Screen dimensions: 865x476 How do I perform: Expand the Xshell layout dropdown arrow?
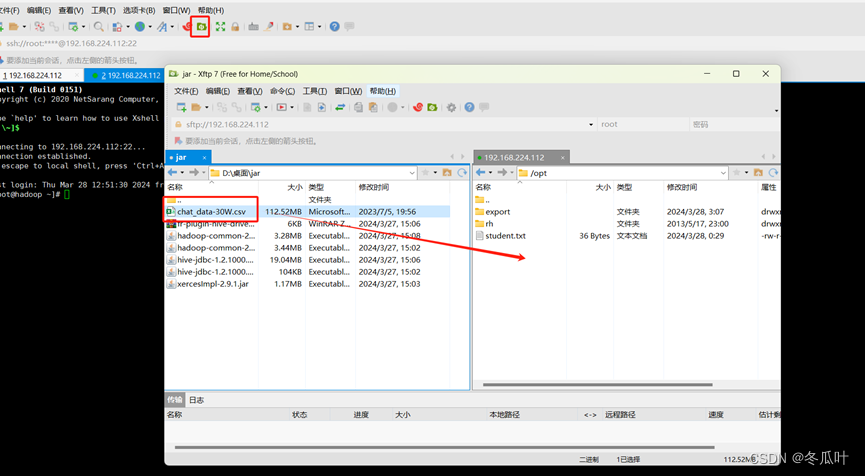(x=319, y=26)
